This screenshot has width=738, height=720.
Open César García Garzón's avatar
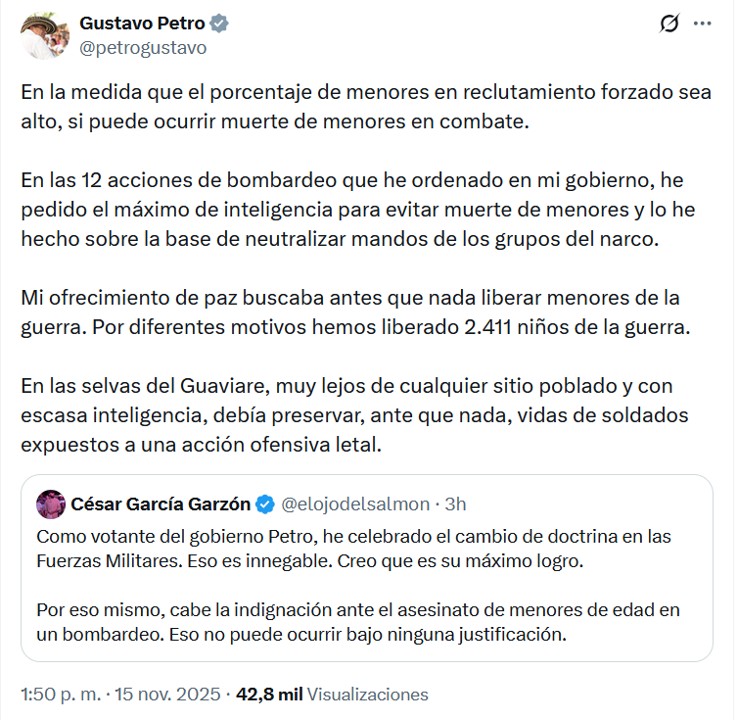point(49,502)
